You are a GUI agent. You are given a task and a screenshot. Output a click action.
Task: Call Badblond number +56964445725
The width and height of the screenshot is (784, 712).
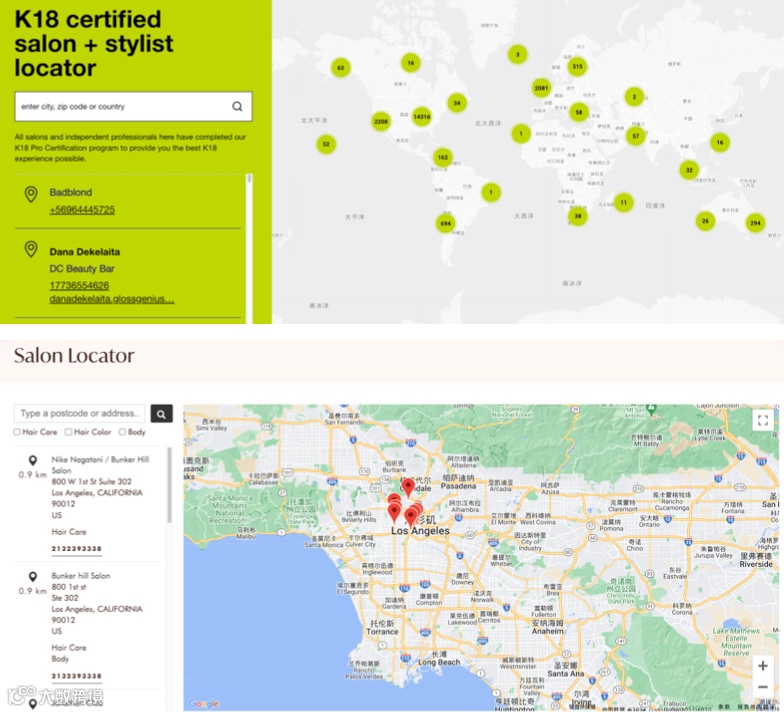(82, 210)
